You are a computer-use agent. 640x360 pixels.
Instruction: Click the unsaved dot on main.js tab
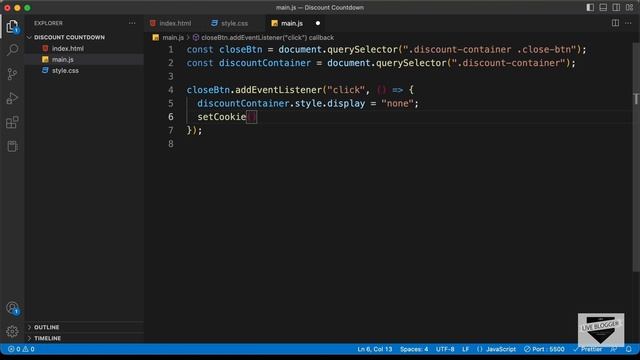click(x=318, y=23)
